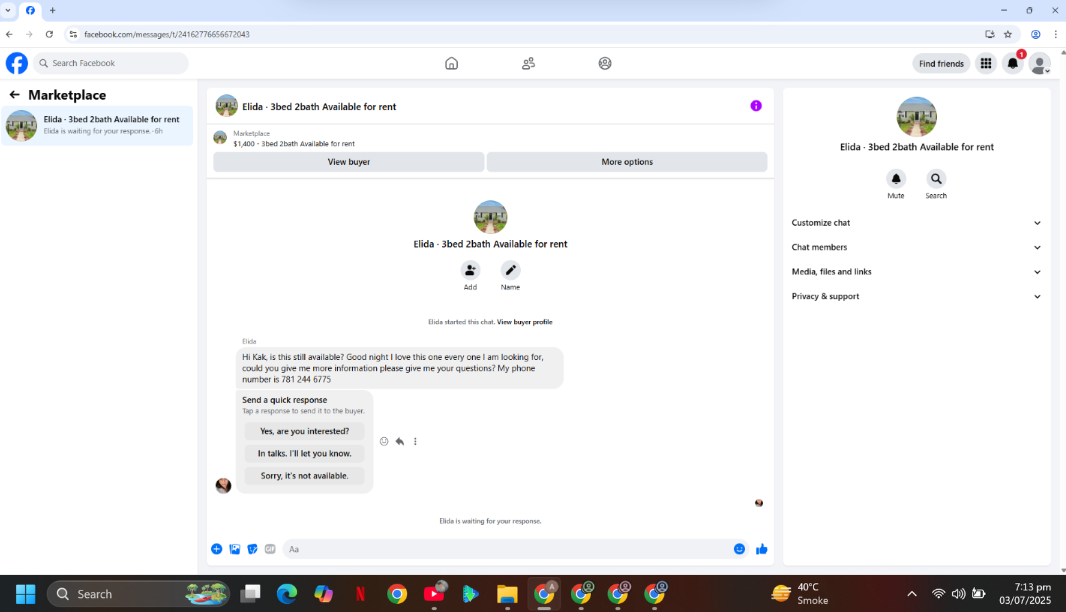
Task: Expand Chat members section
Action: click(x=916, y=247)
